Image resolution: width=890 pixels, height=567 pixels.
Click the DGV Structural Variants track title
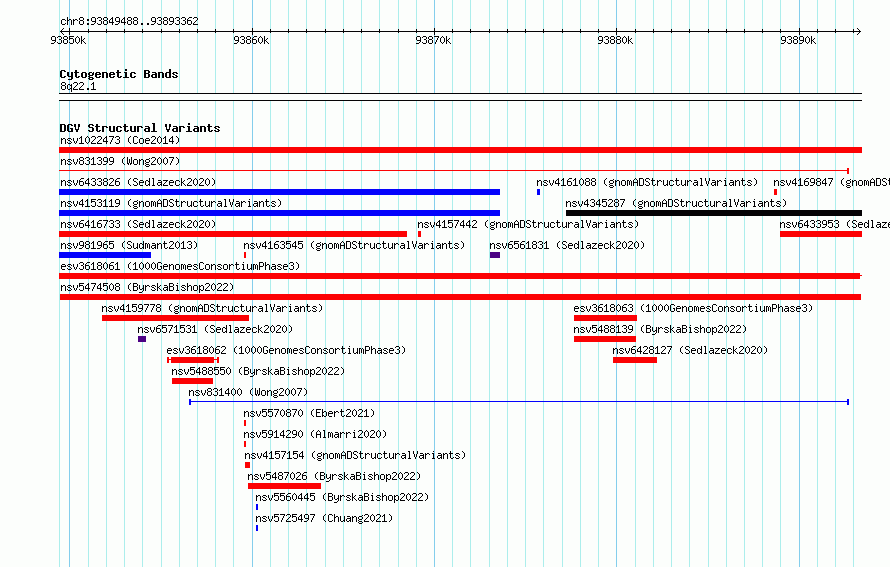[x=140, y=128]
